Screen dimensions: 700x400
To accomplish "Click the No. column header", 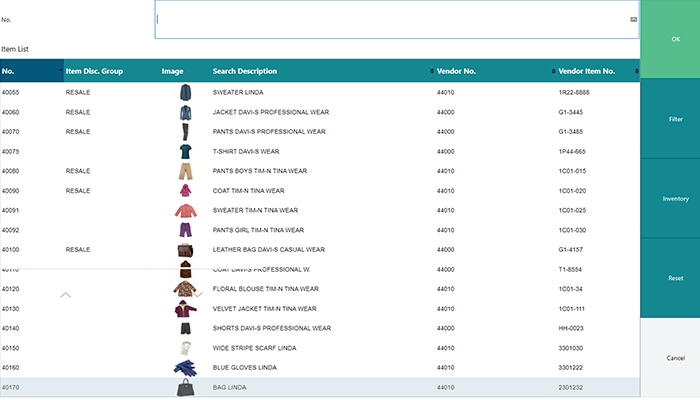I will coord(30,71).
